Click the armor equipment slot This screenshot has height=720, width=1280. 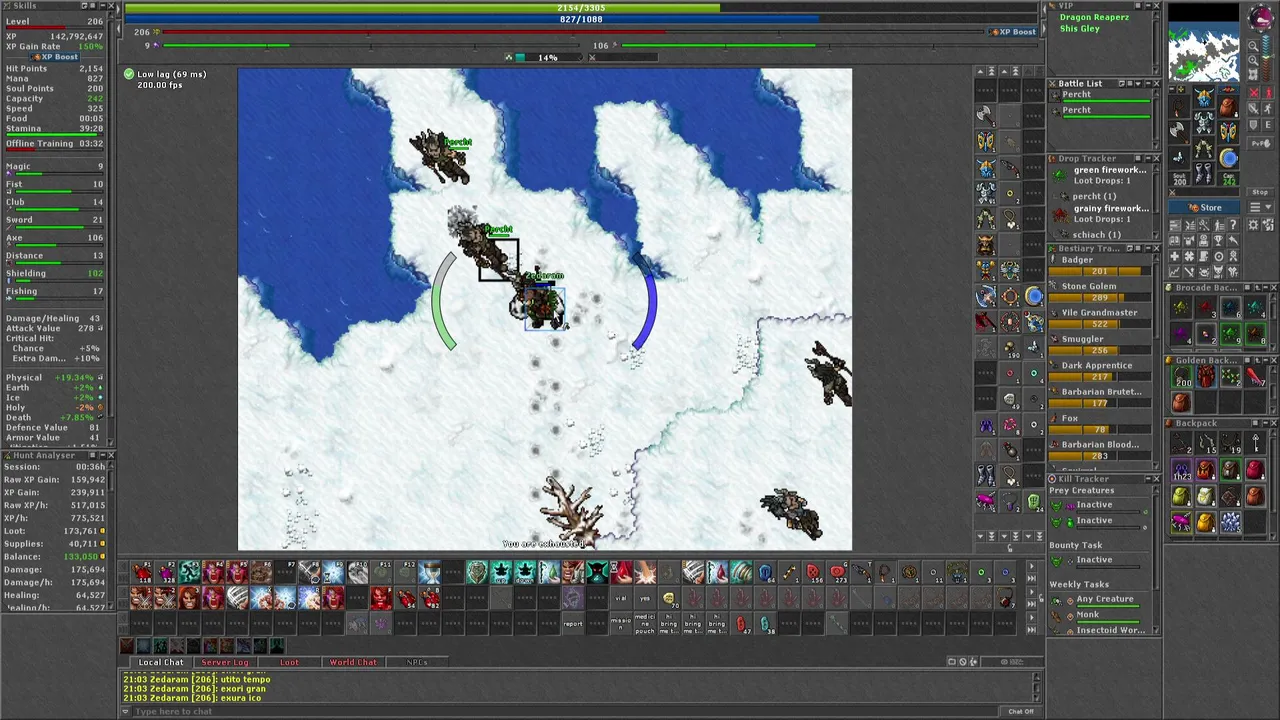1203,122
